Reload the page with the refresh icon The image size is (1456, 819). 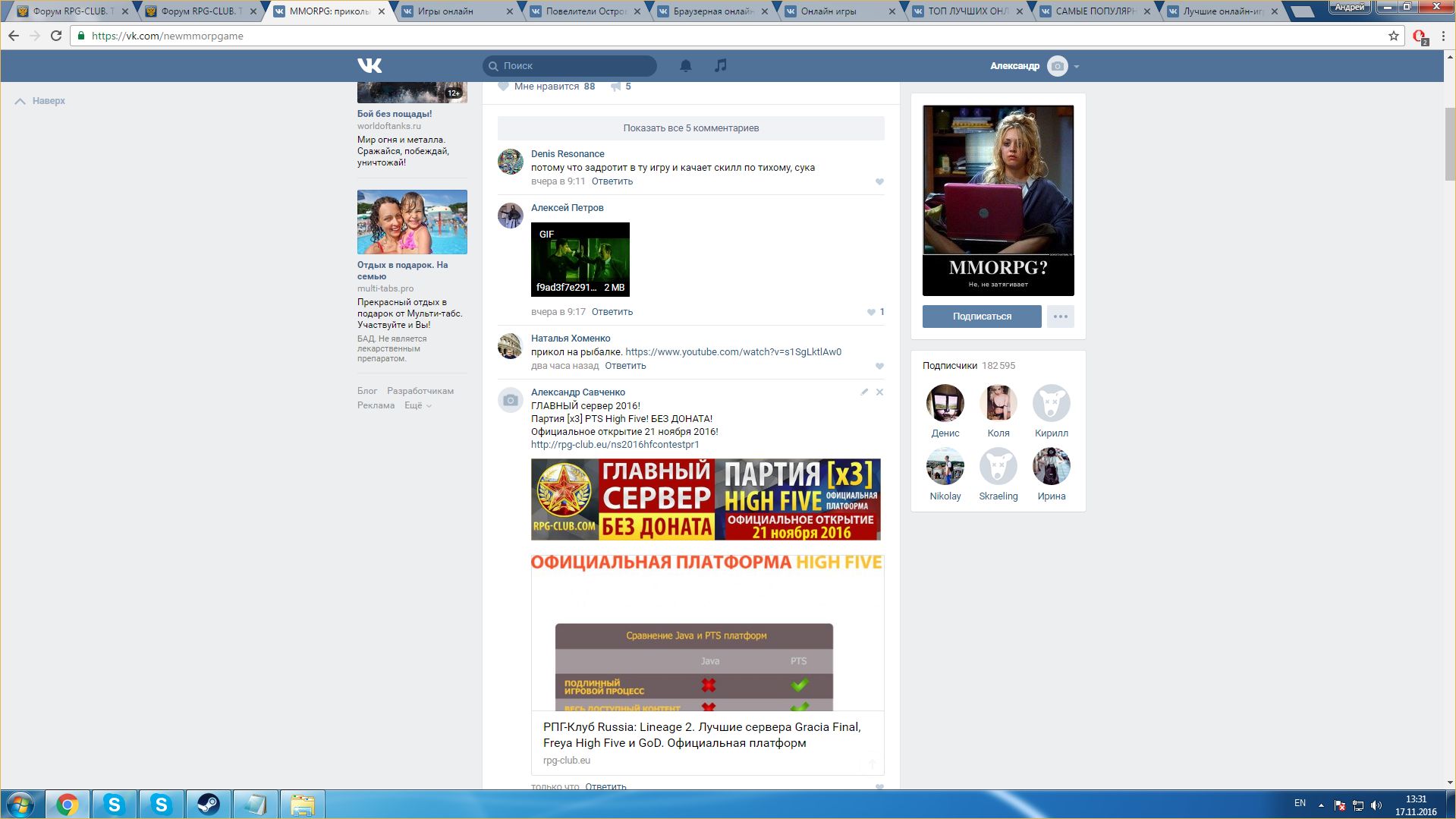tap(56, 36)
